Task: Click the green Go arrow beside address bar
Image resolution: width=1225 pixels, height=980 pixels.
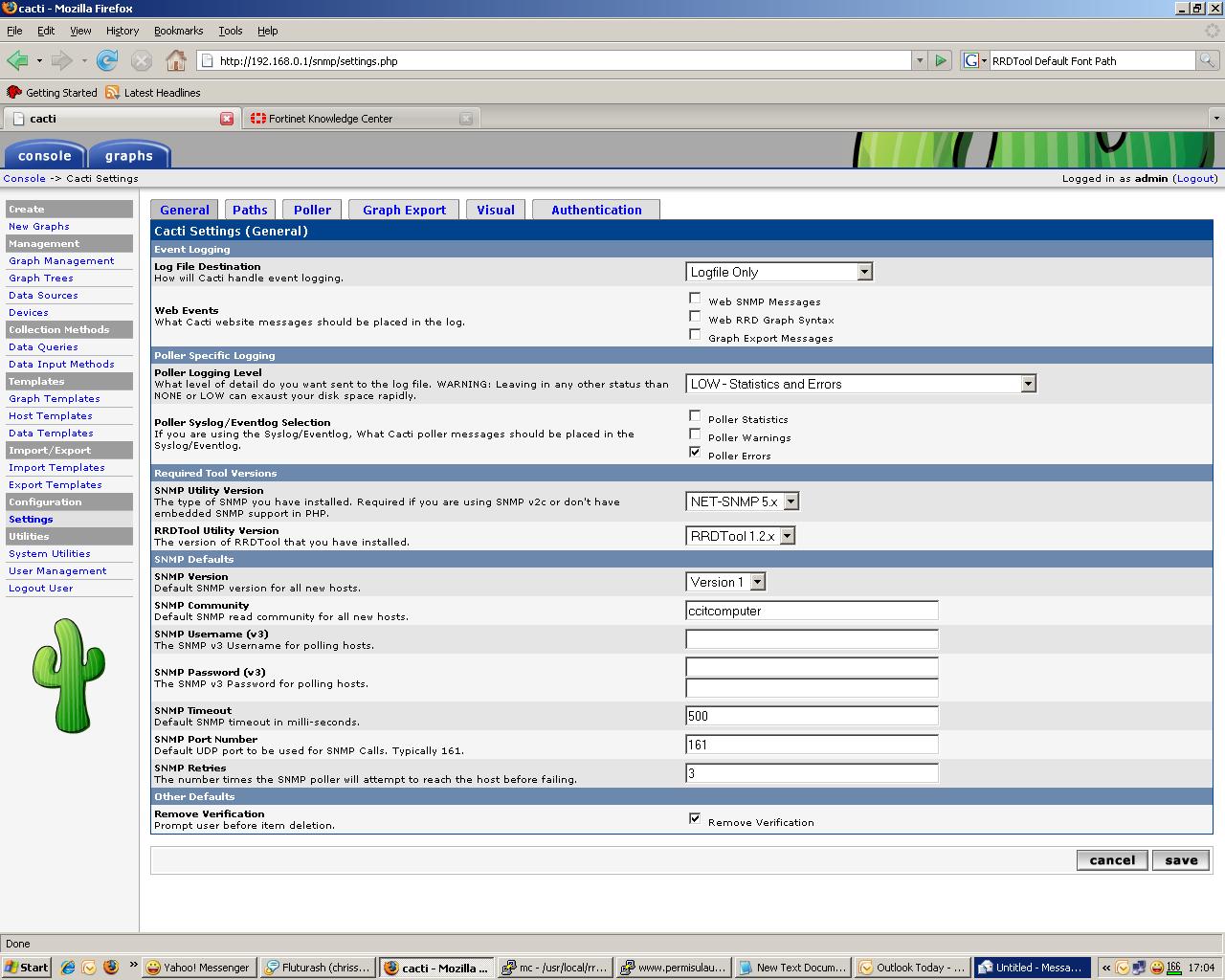Action: 940,60
